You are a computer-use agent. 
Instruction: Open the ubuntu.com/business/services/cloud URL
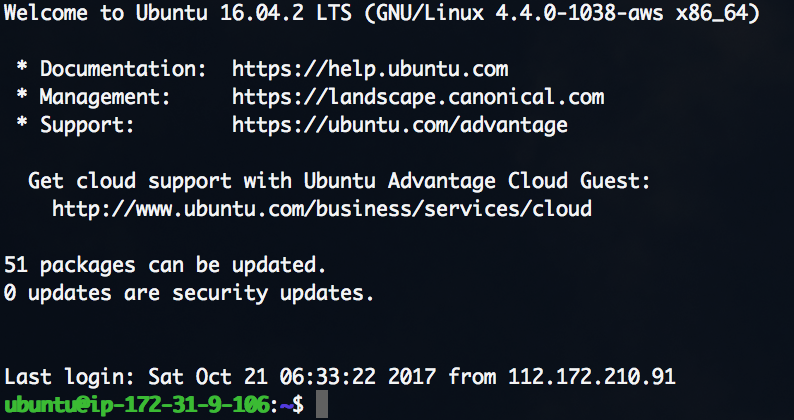click(322, 210)
